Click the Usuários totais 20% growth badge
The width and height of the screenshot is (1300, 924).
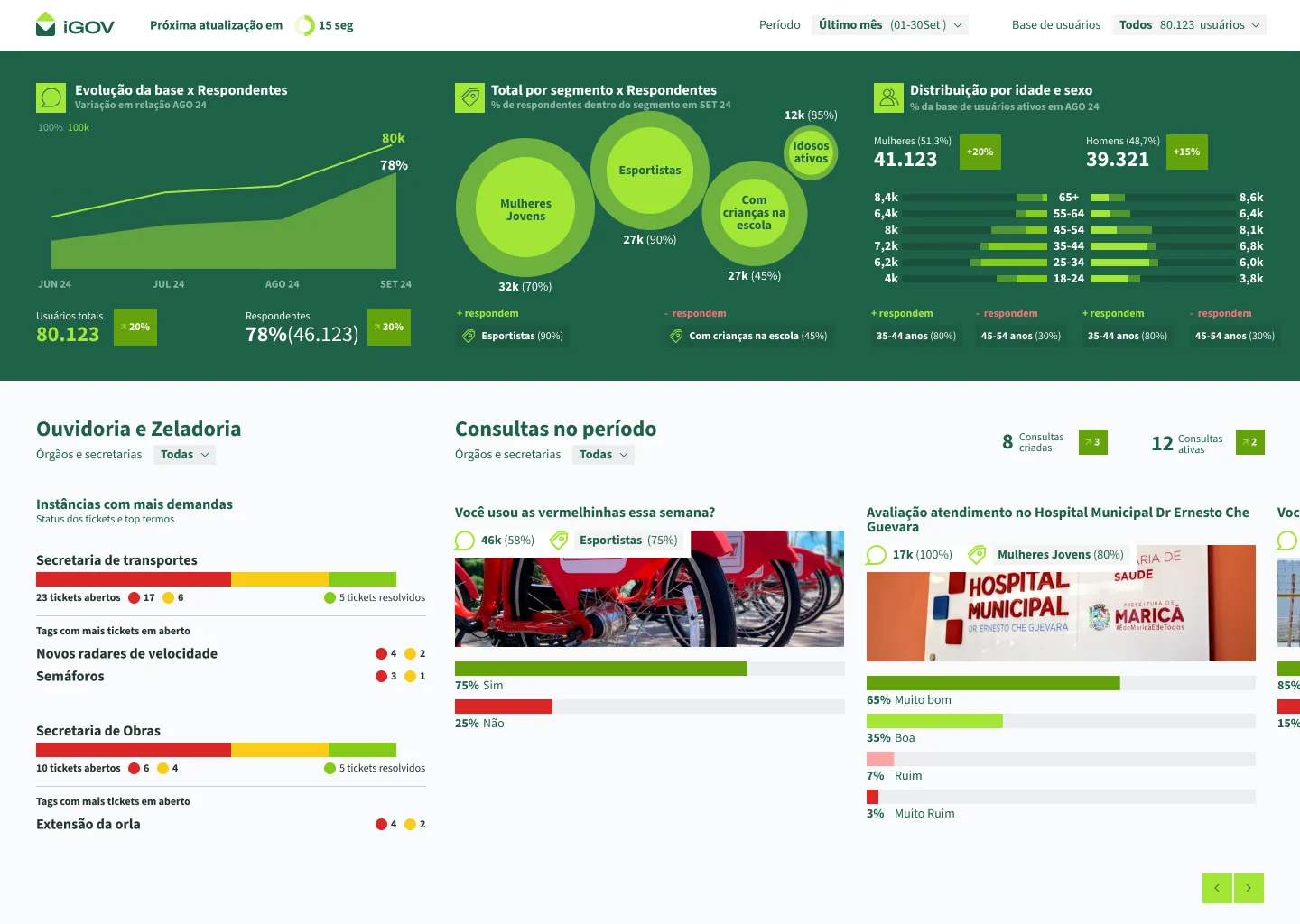click(135, 327)
